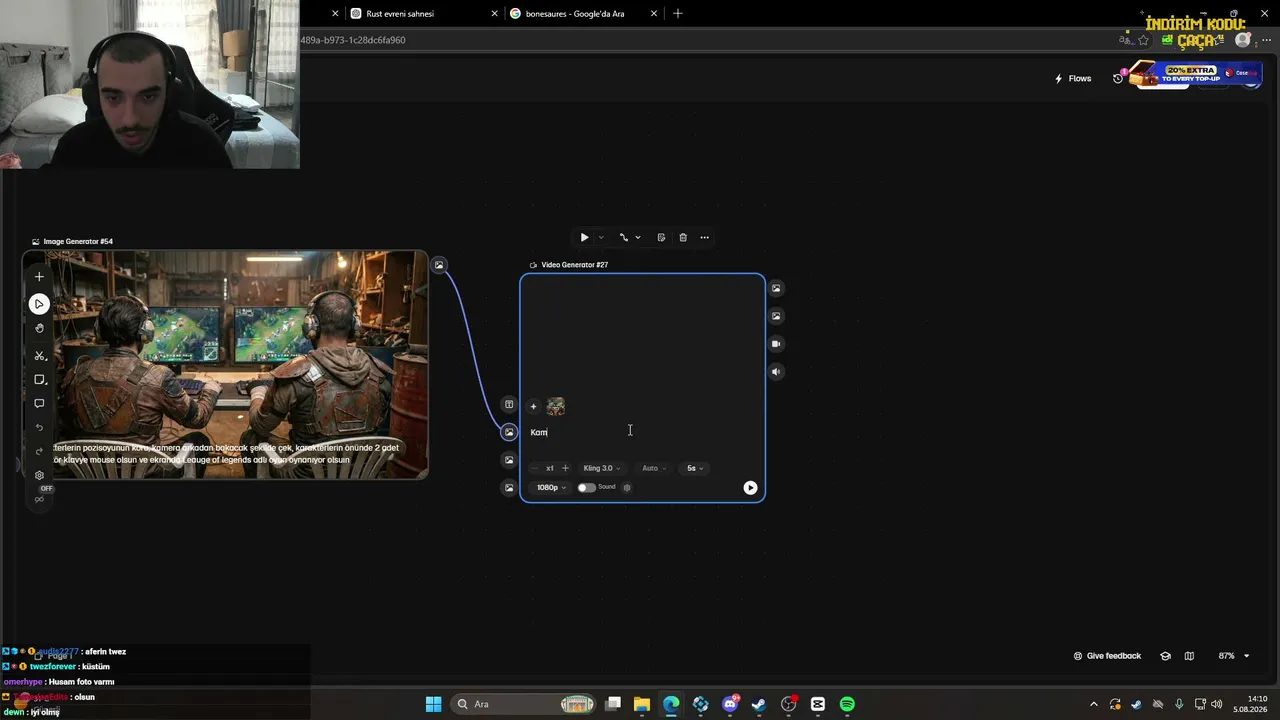
Task: Click the bottom input port on Video Generator
Action: point(509,488)
